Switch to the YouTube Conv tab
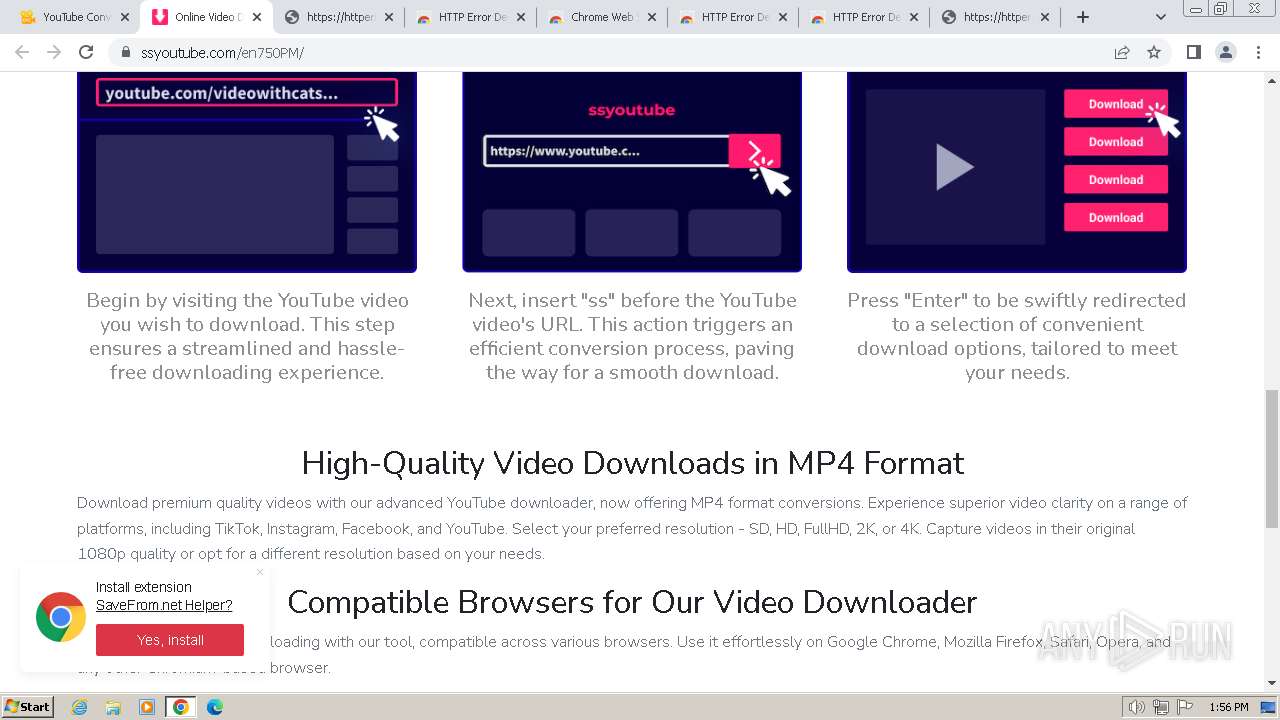Screen dimensions: 1280x720 pyautogui.click(x=66, y=17)
